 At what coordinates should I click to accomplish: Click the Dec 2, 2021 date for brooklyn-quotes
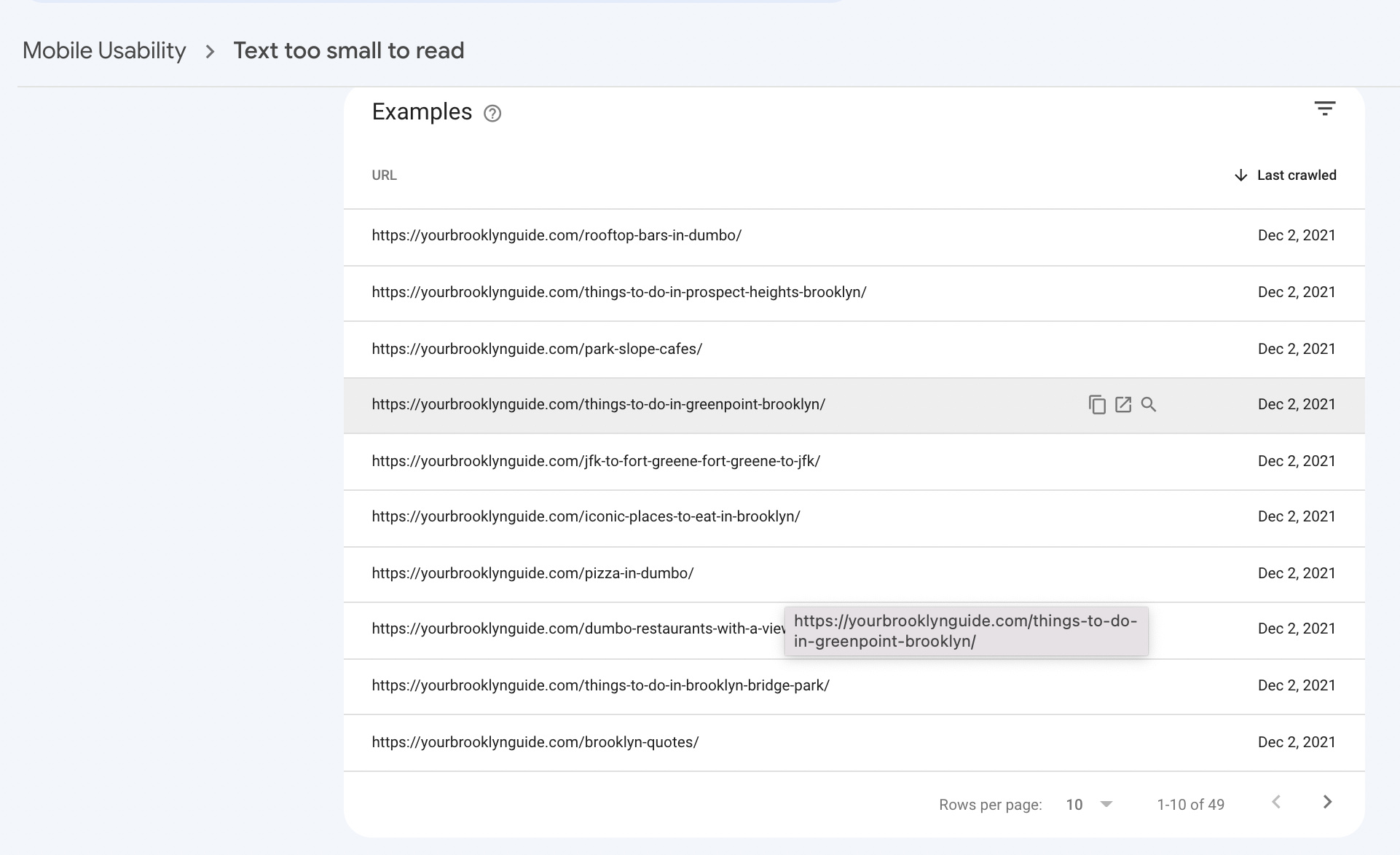[1297, 742]
